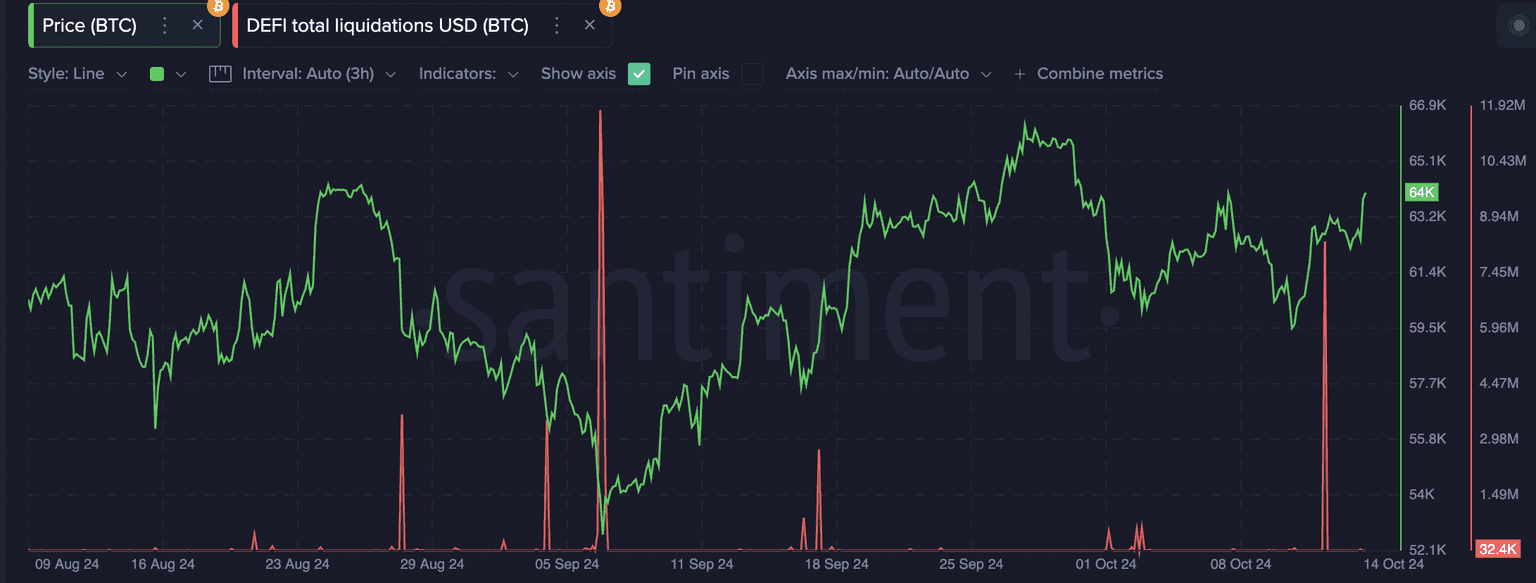Open Price (BTC) three-dot options menu
Screen dimensions: 1536x583
[165, 26]
